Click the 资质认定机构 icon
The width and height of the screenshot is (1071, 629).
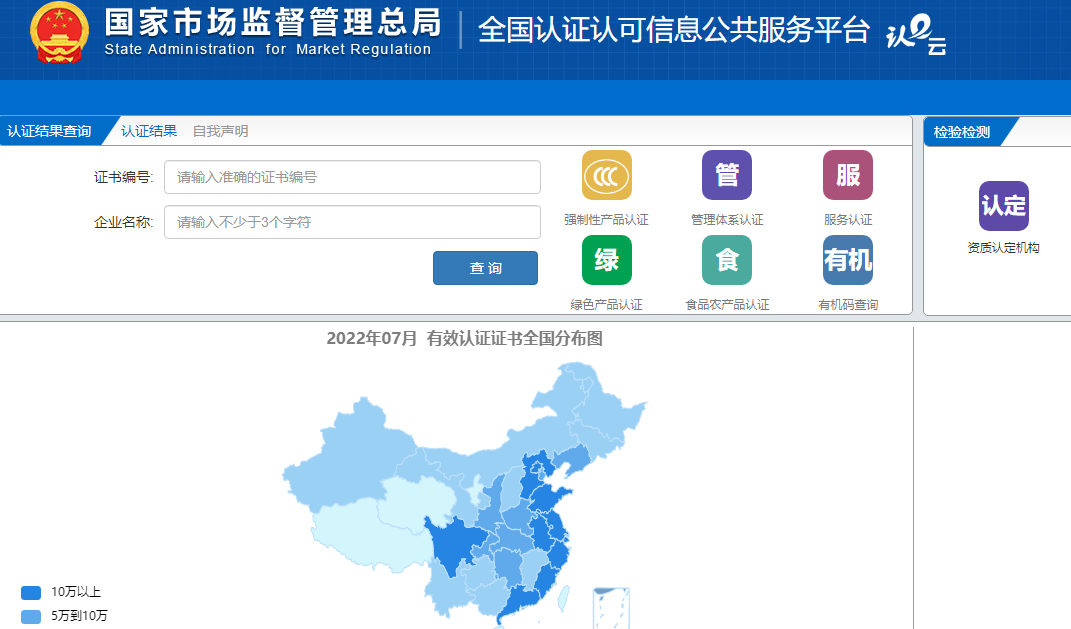(1003, 206)
